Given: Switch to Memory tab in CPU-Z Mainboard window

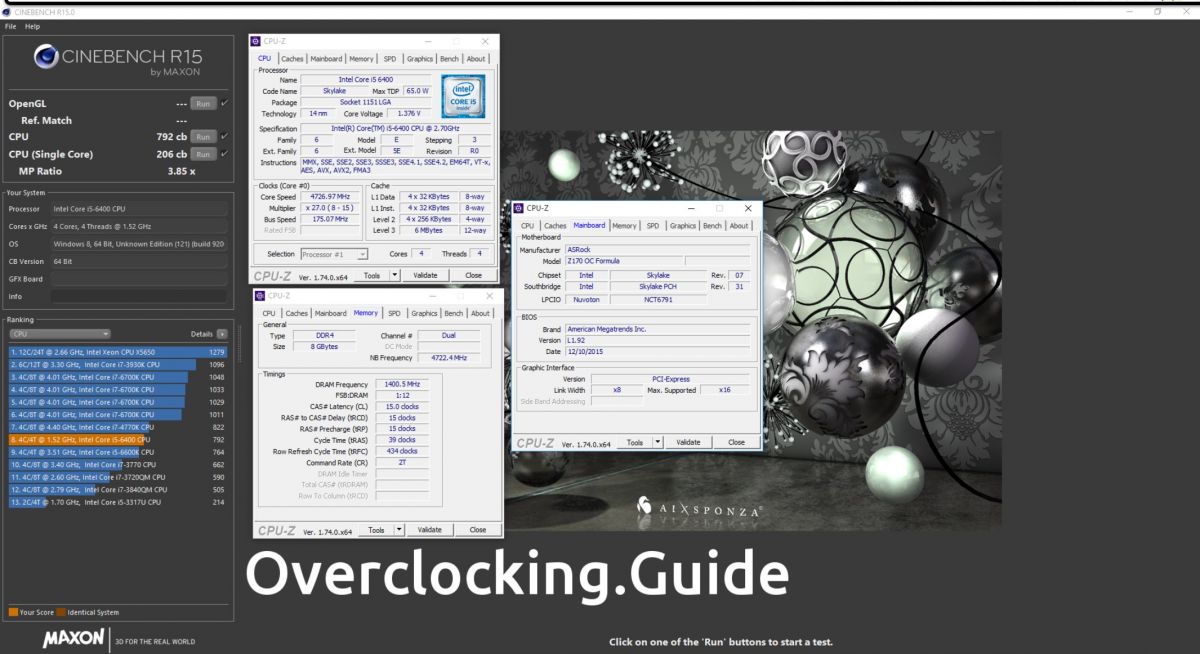Looking at the screenshot, I should click(625, 226).
